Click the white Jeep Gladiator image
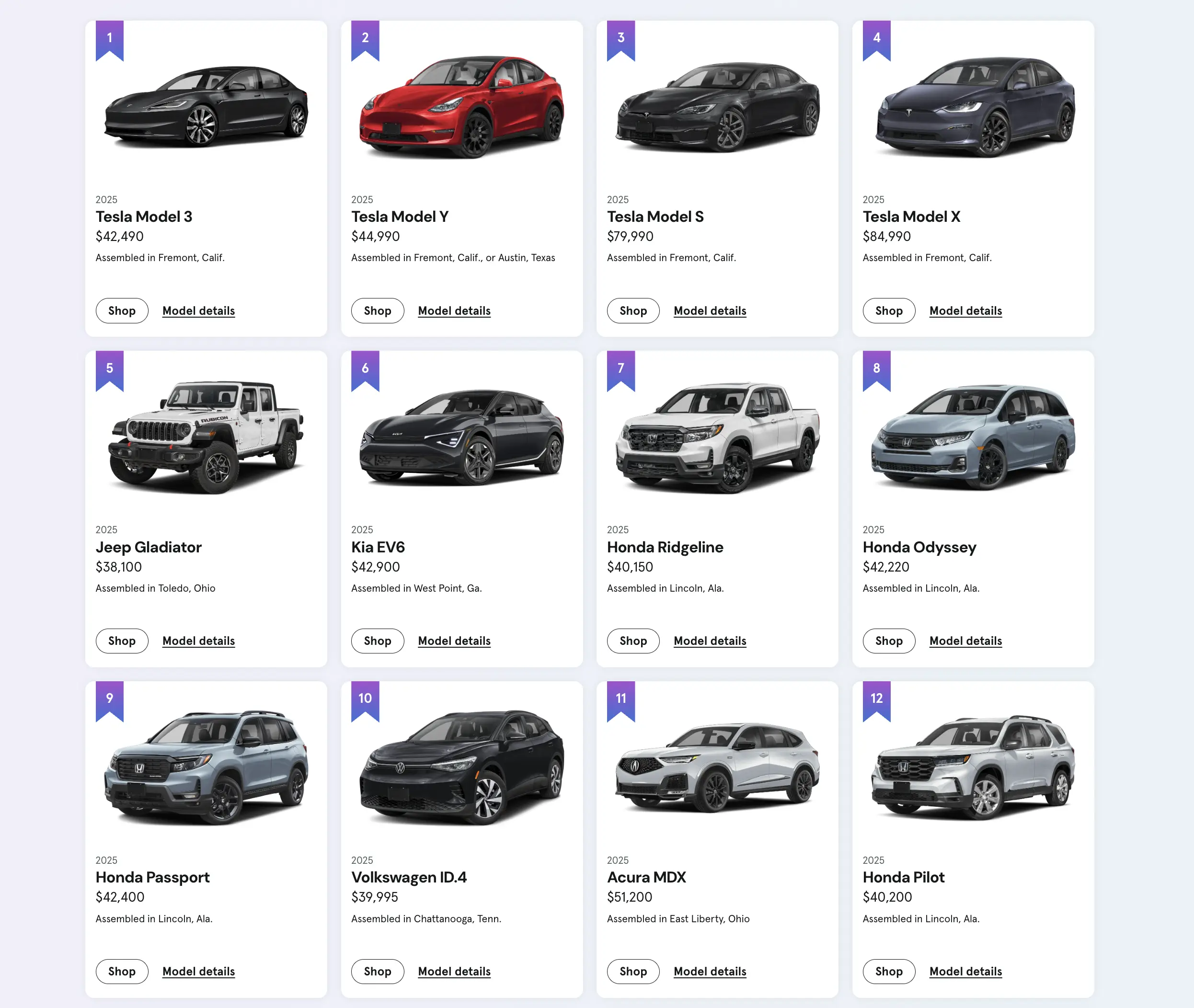 point(206,436)
